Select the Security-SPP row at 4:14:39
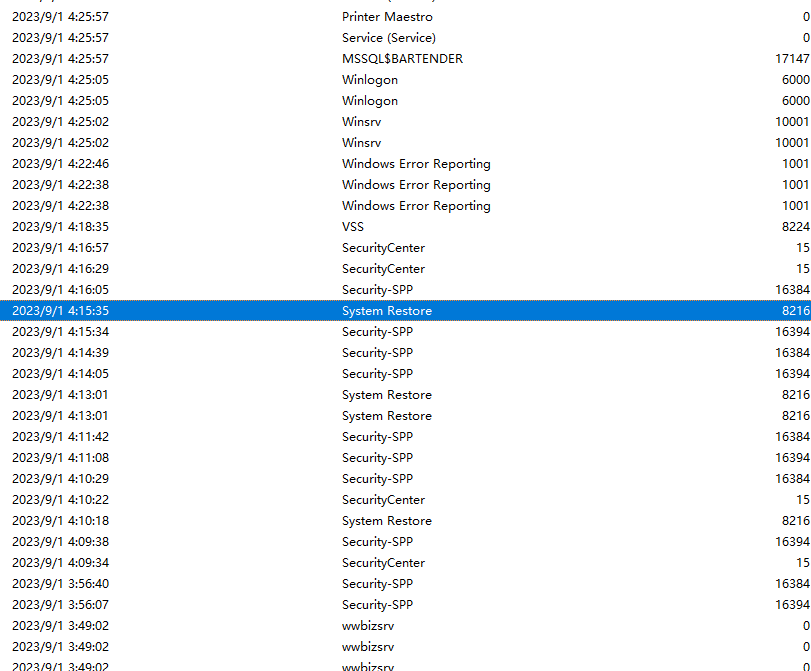The width and height of the screenshot is (811, 671). click(x=406, y=353)
